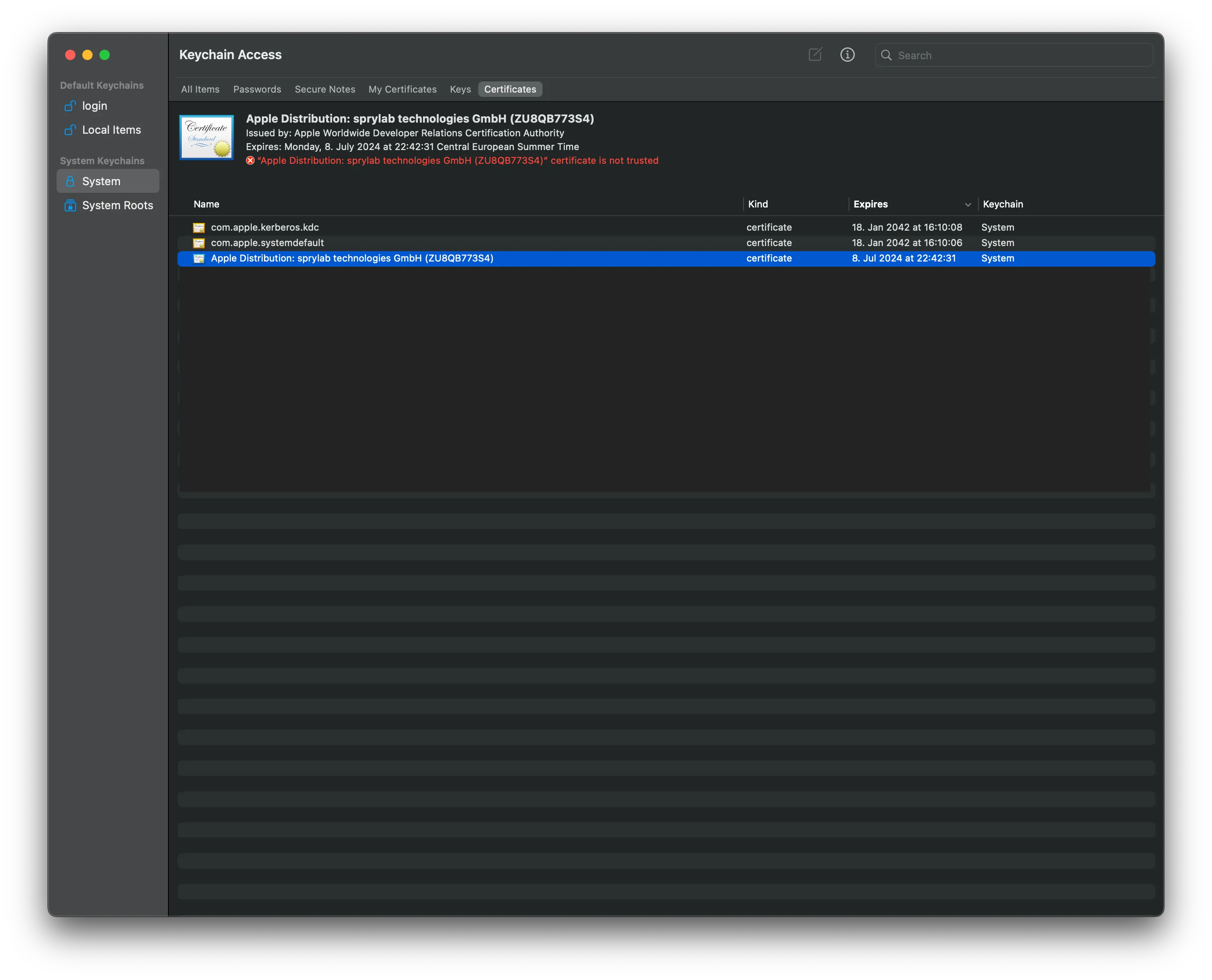
Task: Open the info icon in toolbar
Action: [847, 55]
